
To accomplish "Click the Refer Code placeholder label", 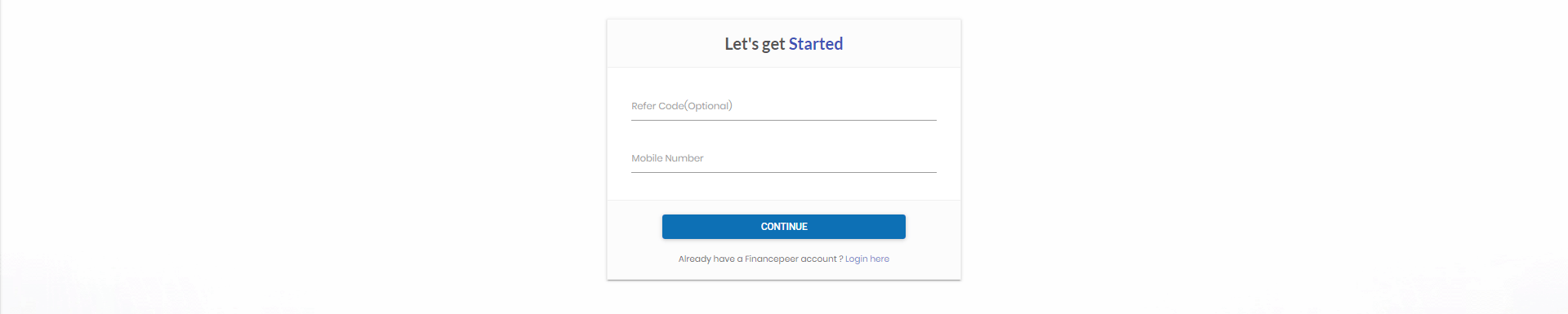I will pyautogui.click(x=682, y=106).
